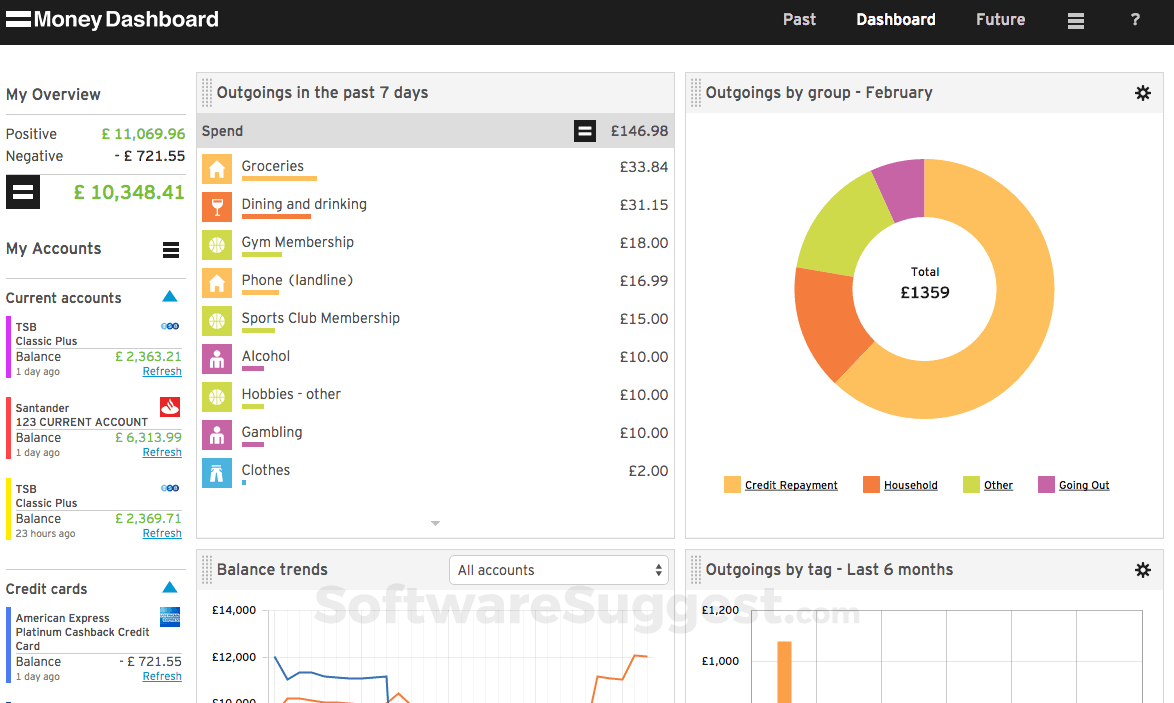
Task: Open settings gear on Outgoings by tag panel
Action: tap(1143, 569)
